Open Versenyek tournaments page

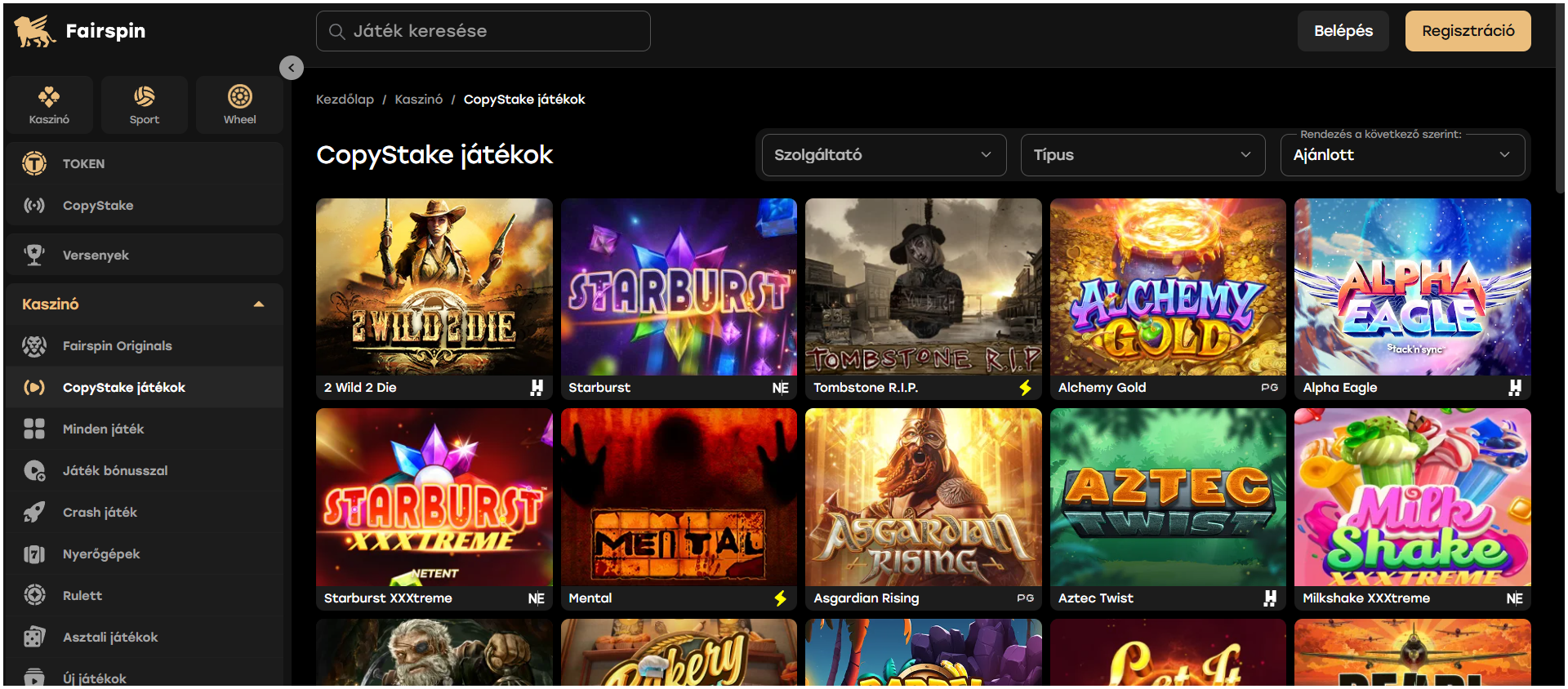(x=145, y=255)
